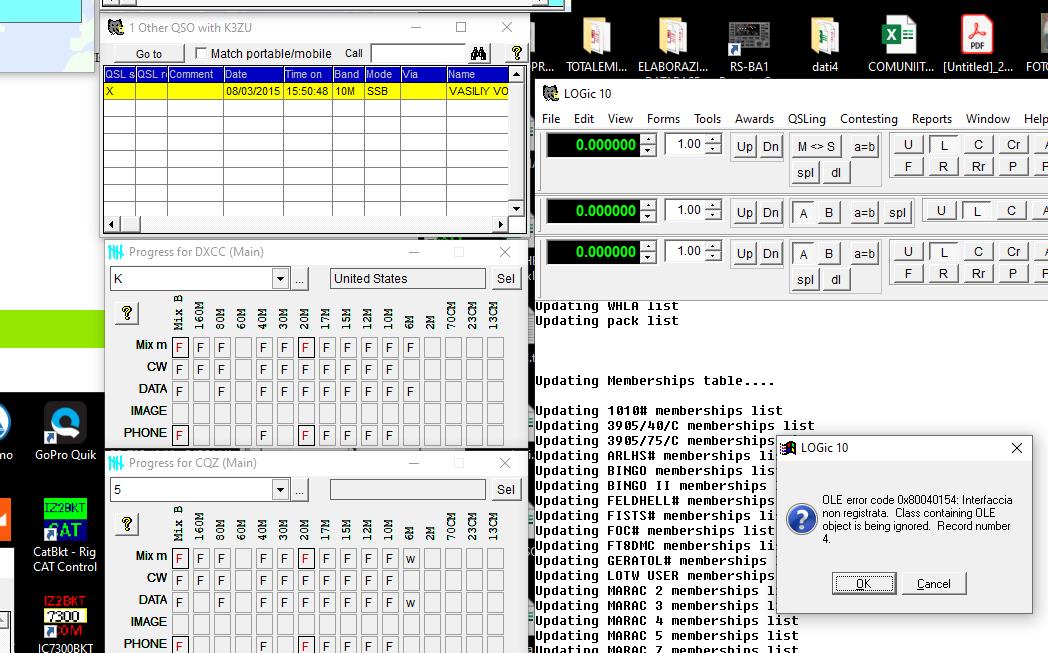1048x653 pixels.
Task: Decrease the 1.00 step value in third rig row
Action: [x=713, y=256]
